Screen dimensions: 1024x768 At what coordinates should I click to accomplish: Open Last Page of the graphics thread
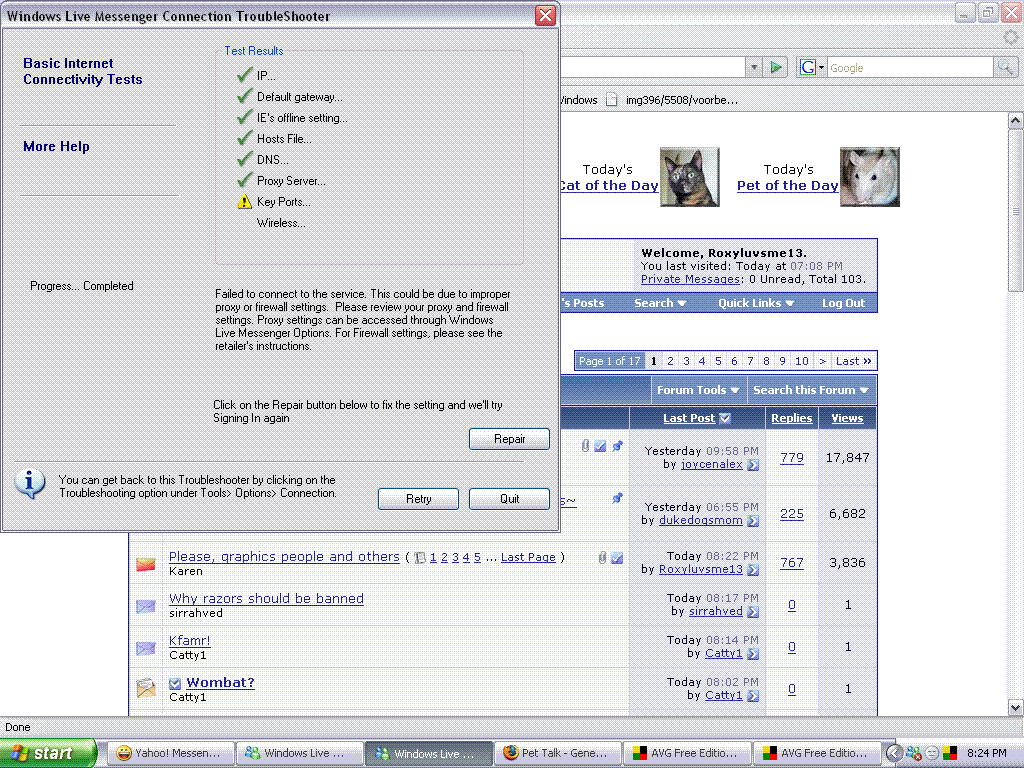528,557
